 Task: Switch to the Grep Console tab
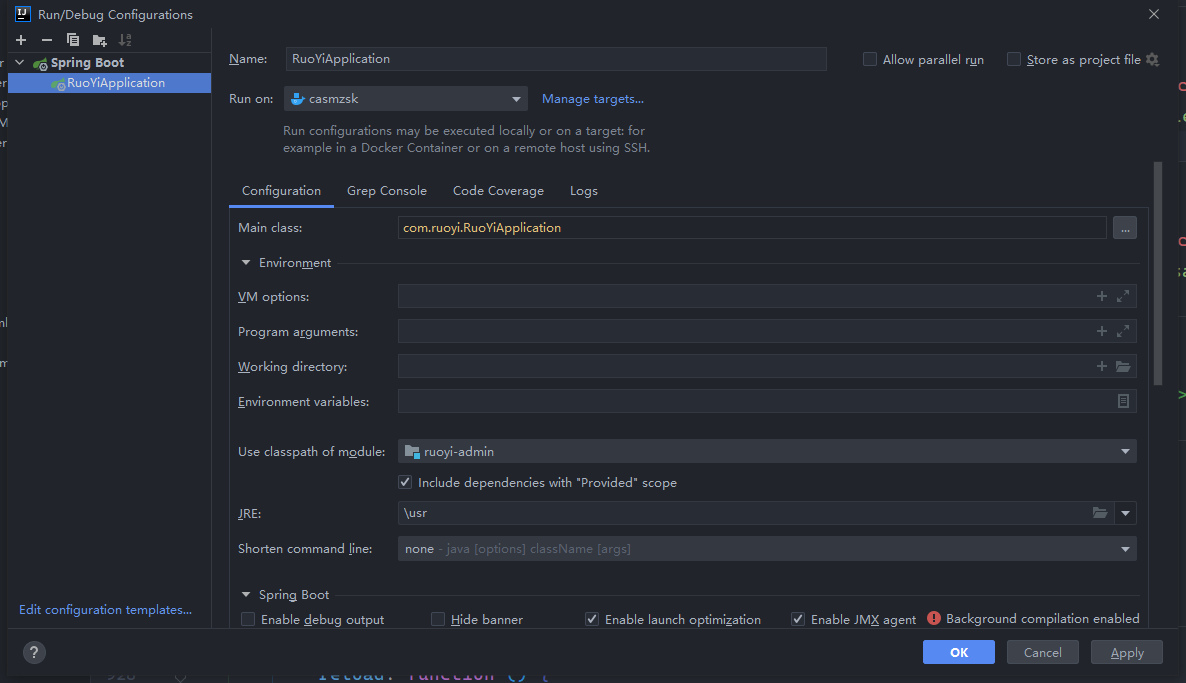(387, 191)
